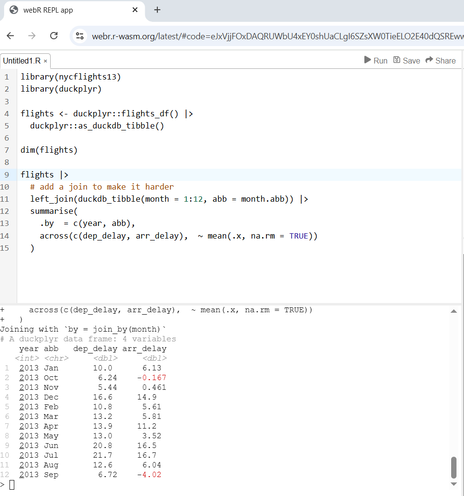Close the Untitled1.R editor tab
The image size is (464, 496).
45,61
